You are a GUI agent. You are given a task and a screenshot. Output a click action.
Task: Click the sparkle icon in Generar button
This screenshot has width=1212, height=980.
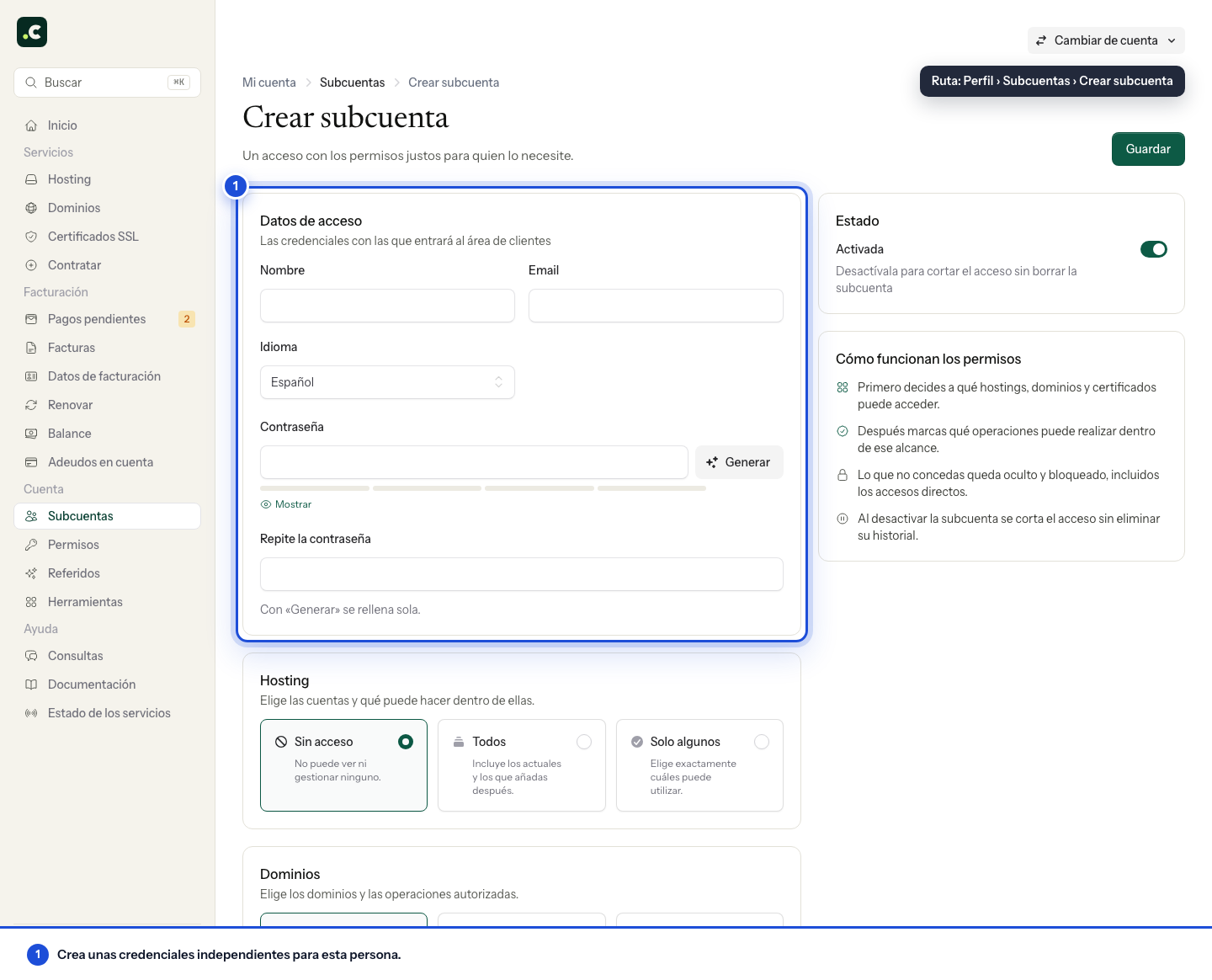712,462
